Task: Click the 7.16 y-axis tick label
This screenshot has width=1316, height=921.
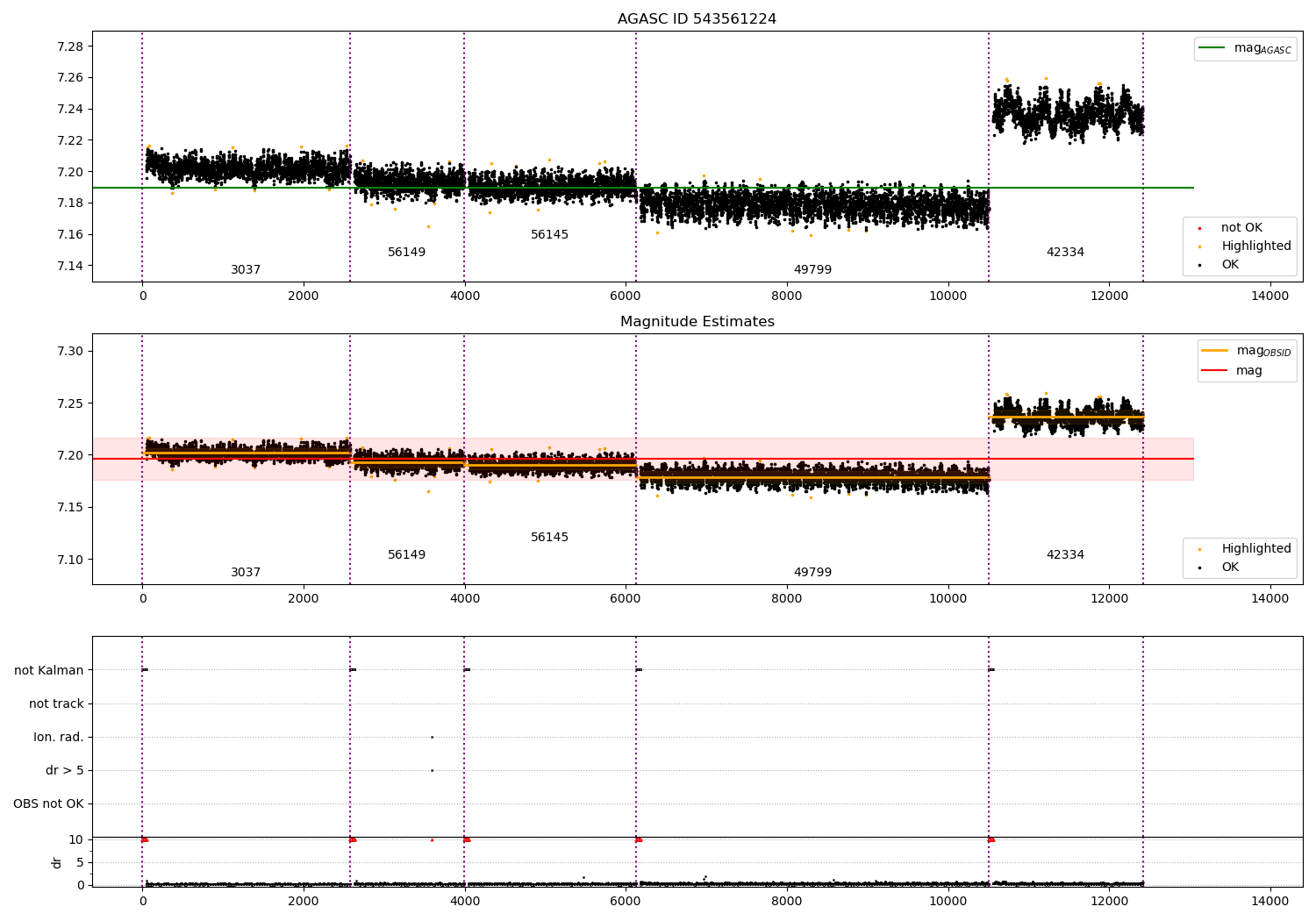Action: (70, 235)
